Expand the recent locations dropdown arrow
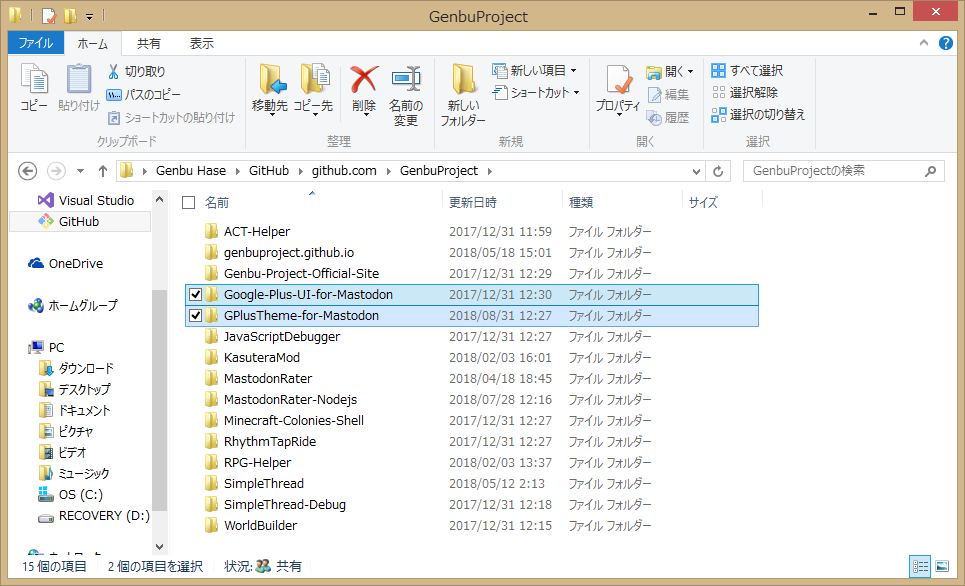Screen dimensions: 965x586 [80, 171]
